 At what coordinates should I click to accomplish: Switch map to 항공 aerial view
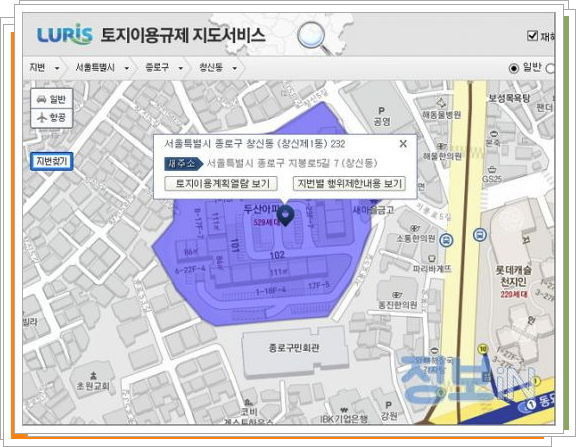52,118
